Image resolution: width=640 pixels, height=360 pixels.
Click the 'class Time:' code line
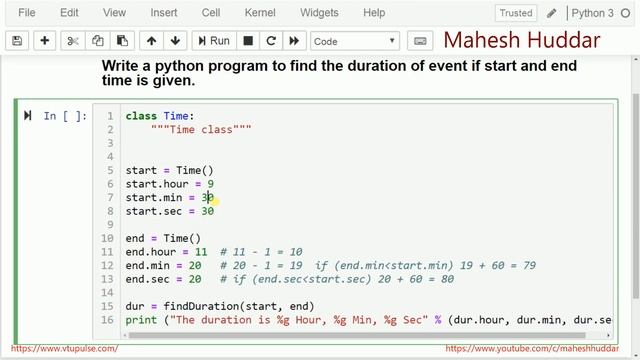[x=160, y=116]
